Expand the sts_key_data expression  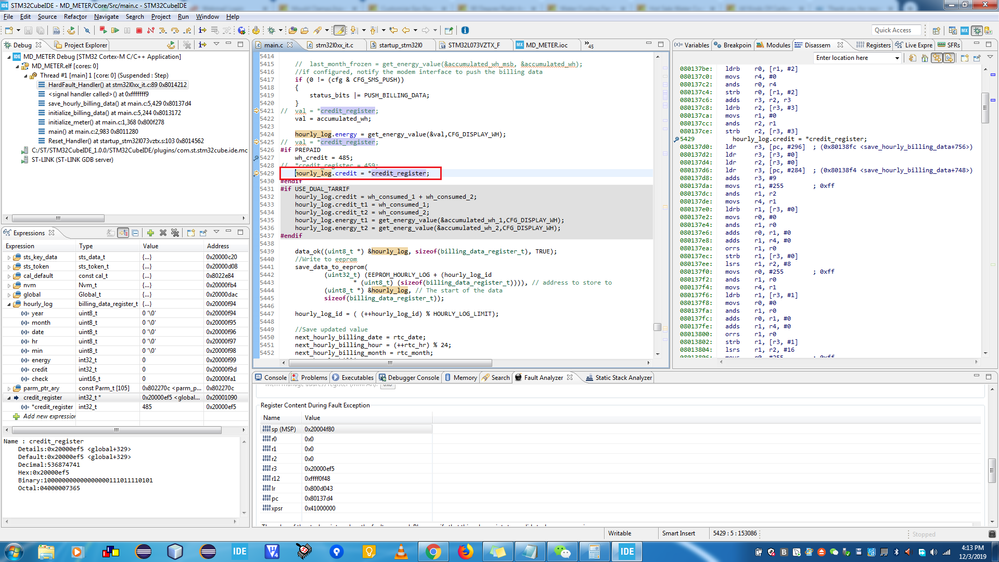(x=9, y=257)
